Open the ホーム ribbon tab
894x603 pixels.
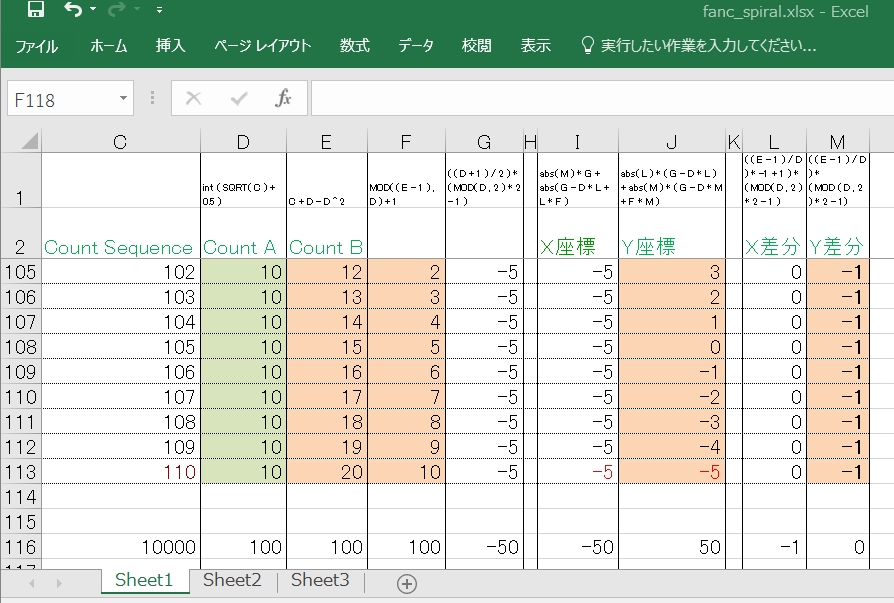[108, 46]
